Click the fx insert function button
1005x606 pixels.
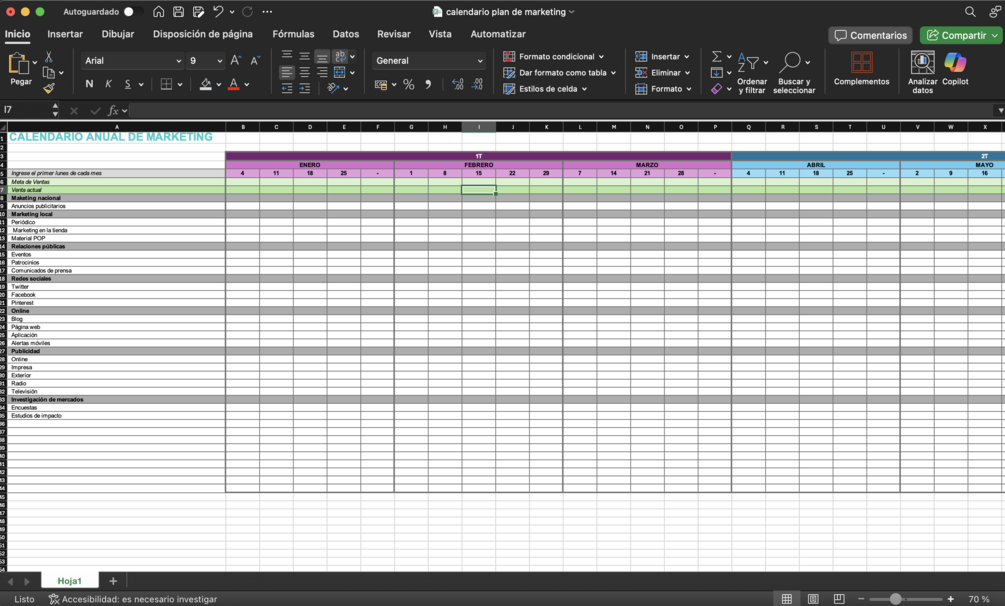(113, 110)
